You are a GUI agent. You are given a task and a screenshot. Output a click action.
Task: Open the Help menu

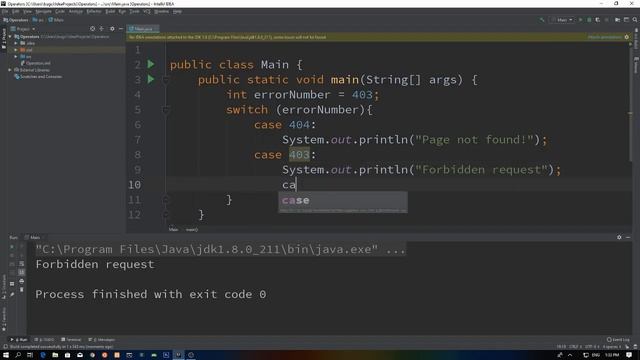177,11
